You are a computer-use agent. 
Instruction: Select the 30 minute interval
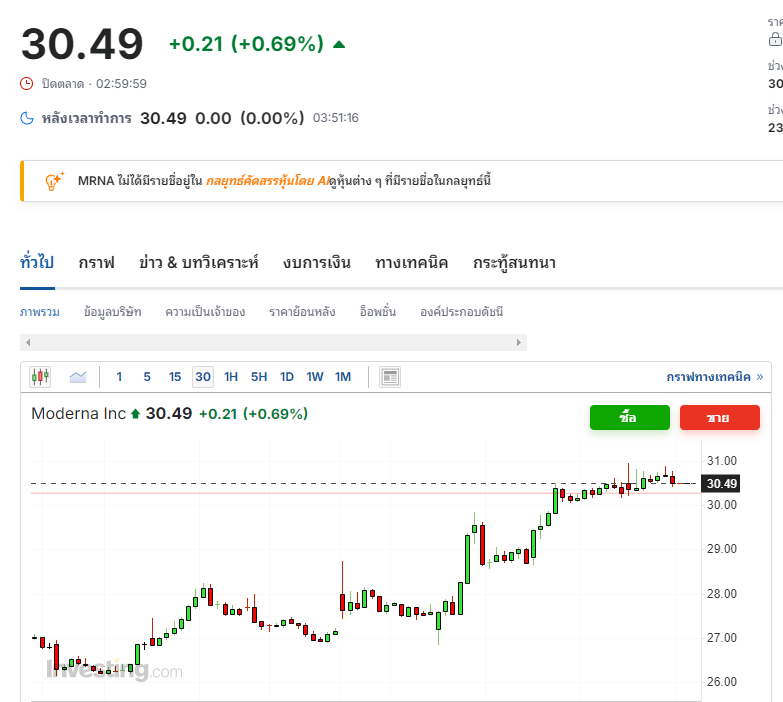(203, 377)
